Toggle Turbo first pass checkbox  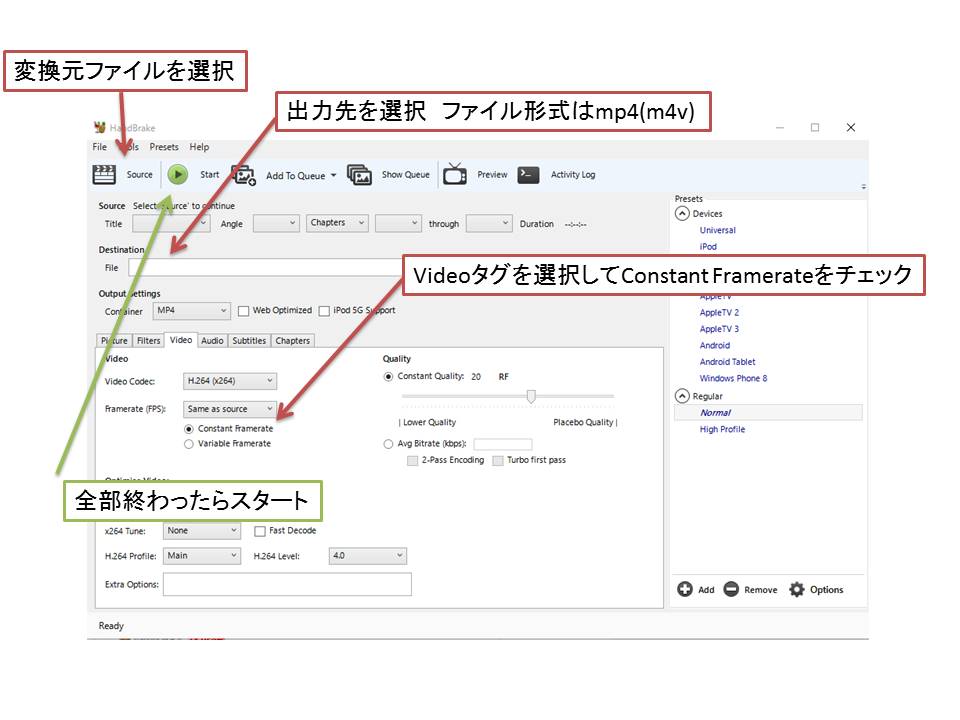click(x=498, y=460)
